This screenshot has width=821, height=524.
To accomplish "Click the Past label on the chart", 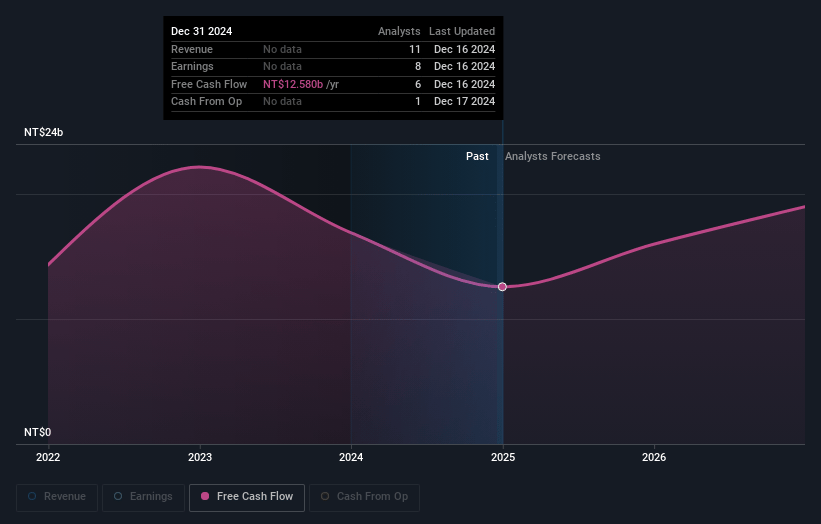I will tap(477, 156).
